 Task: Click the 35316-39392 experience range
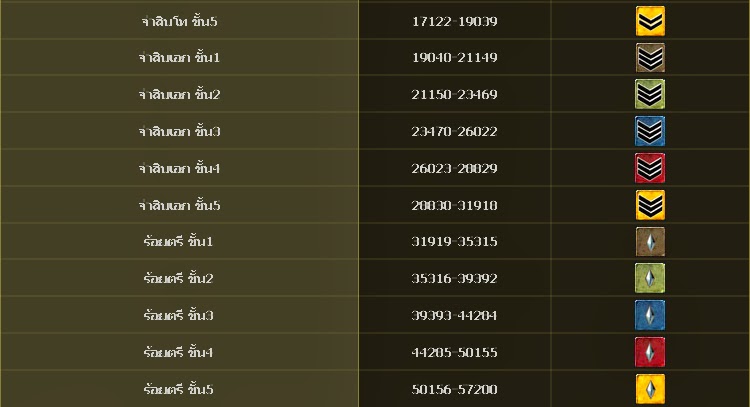[454, 278]
